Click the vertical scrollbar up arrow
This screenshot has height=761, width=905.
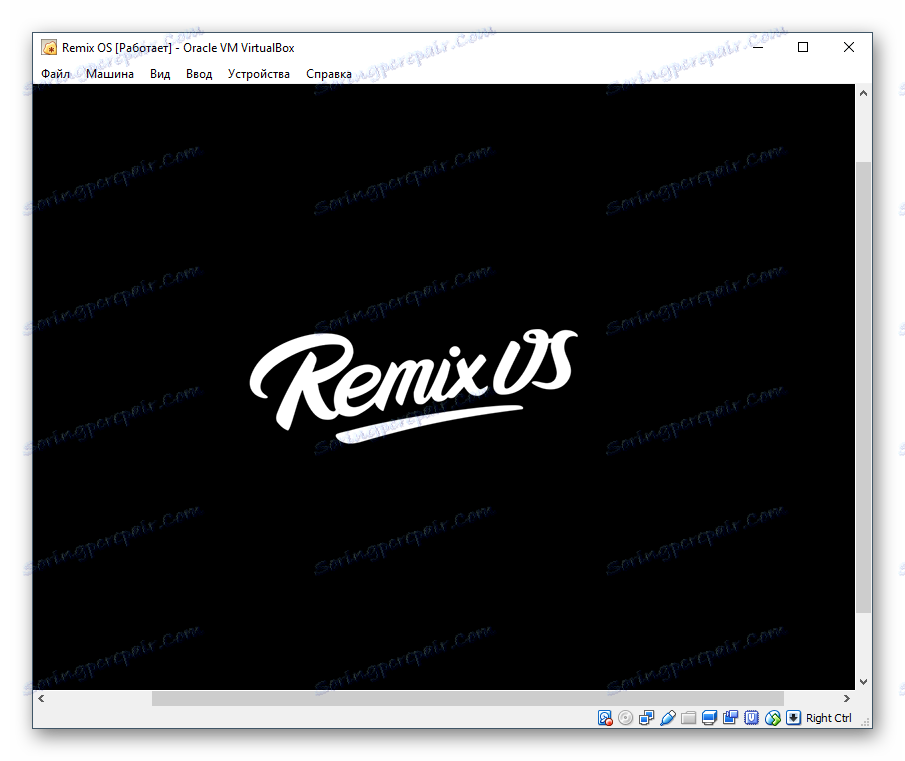click(x=863, y=93)
